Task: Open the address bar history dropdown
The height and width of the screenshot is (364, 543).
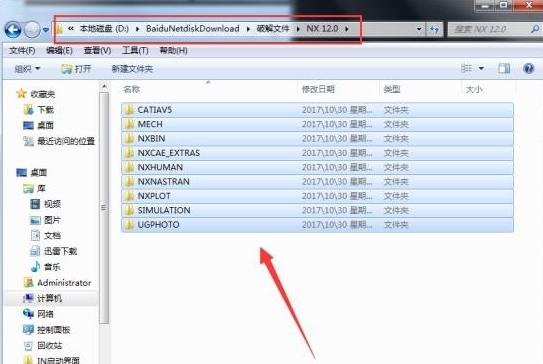Action: pyautogui.click(x=419, y=29)
